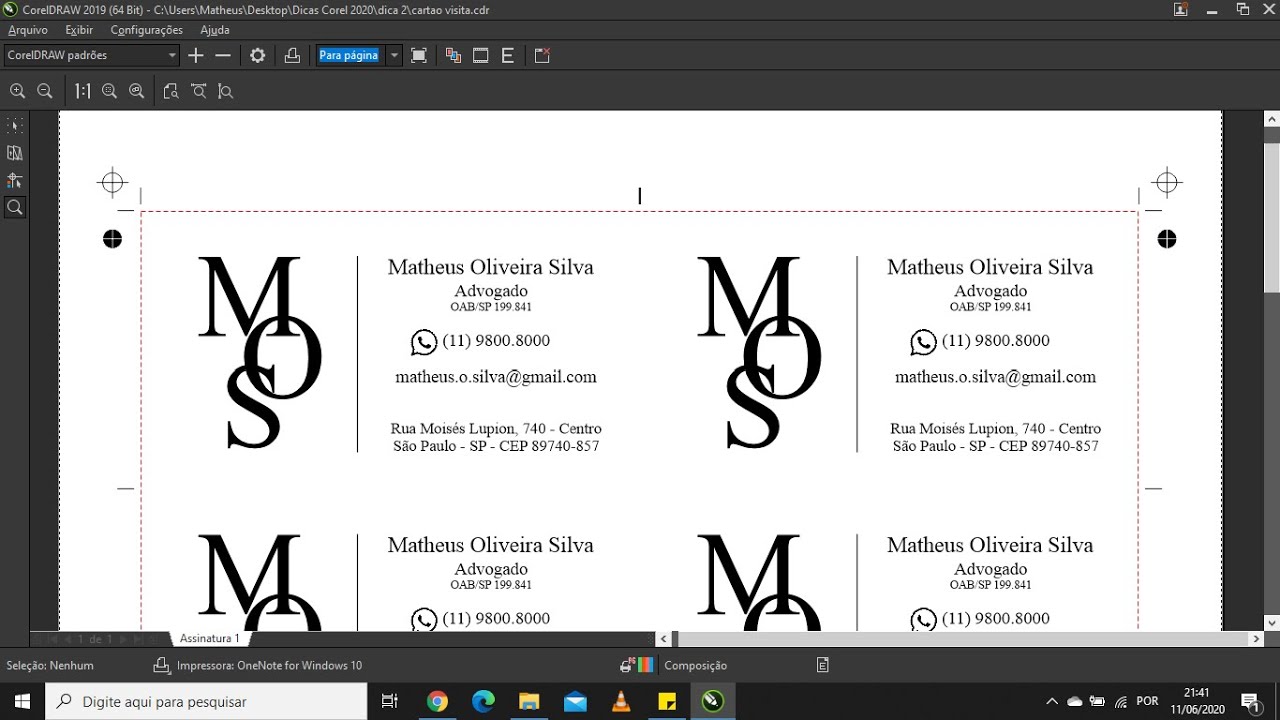The height and width of the screenshot is (720, 1280).
Task: Set zoom to 1:1 actual size
Action: point(82,91)
